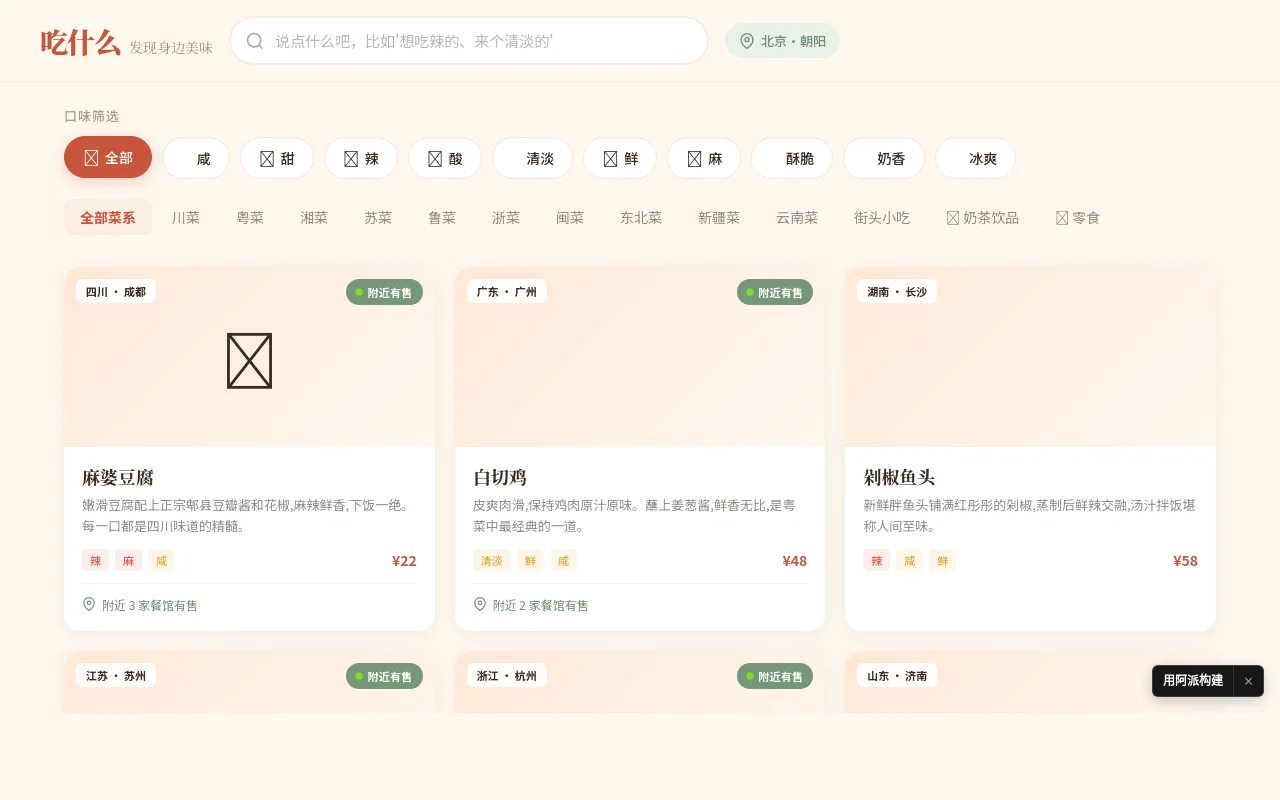
Task: Select the 全部 flavor filter
Action: tap(108, 158)
